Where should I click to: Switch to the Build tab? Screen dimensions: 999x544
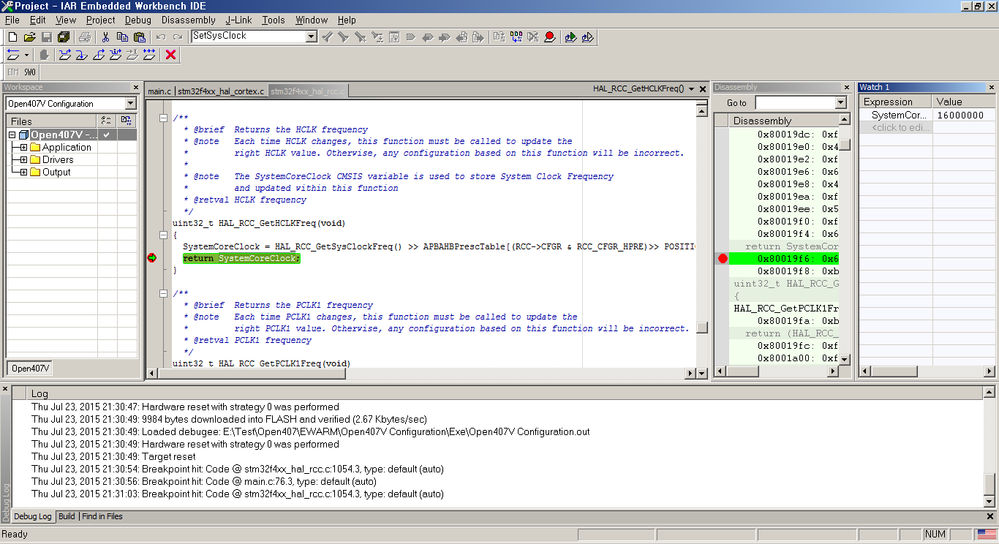click(x=67, y=517)
